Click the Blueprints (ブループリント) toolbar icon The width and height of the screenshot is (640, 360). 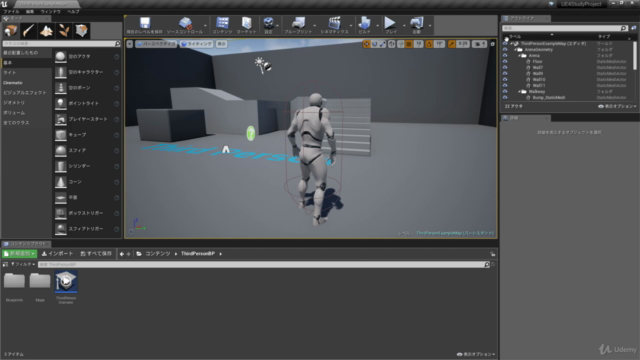(298, 23)
